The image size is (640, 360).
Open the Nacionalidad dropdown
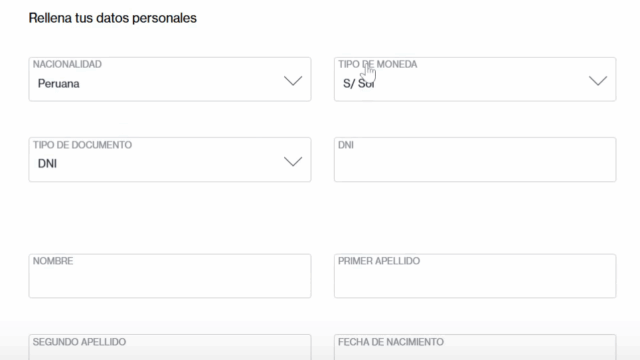(170, 79)
